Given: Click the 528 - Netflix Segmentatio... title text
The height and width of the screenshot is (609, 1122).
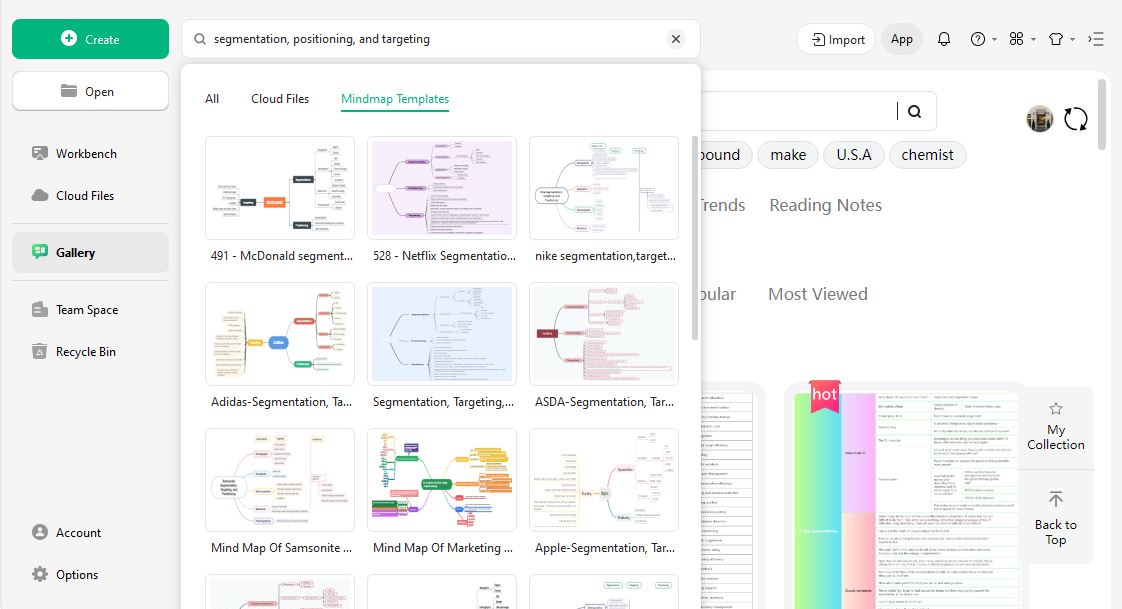Looking at the screenshot, I should [444, 255].
